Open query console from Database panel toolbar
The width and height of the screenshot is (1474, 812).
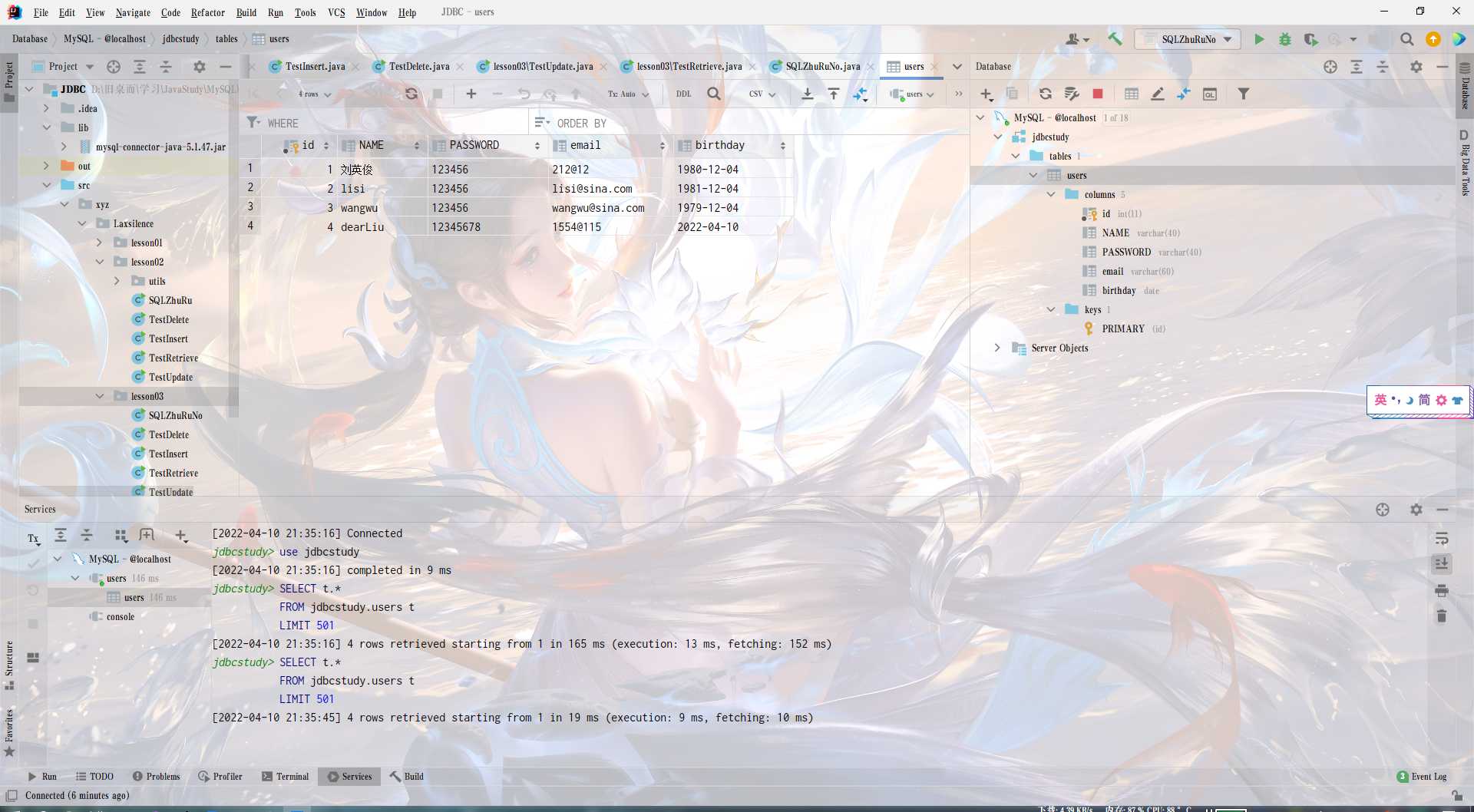[x=1210, y=94]
